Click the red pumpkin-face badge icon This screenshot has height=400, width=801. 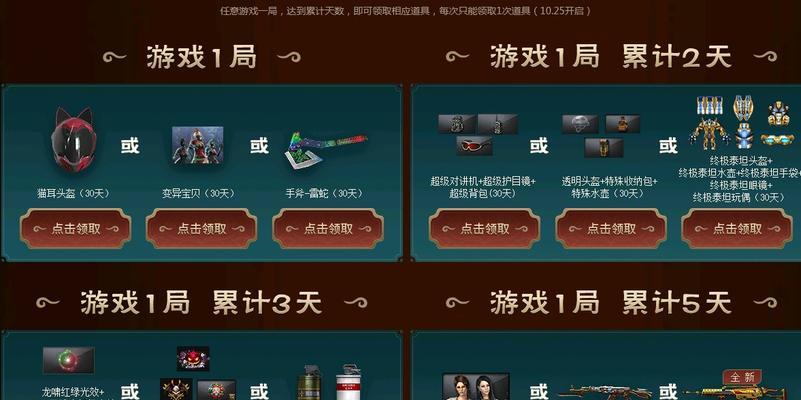(x=193, y=359)
